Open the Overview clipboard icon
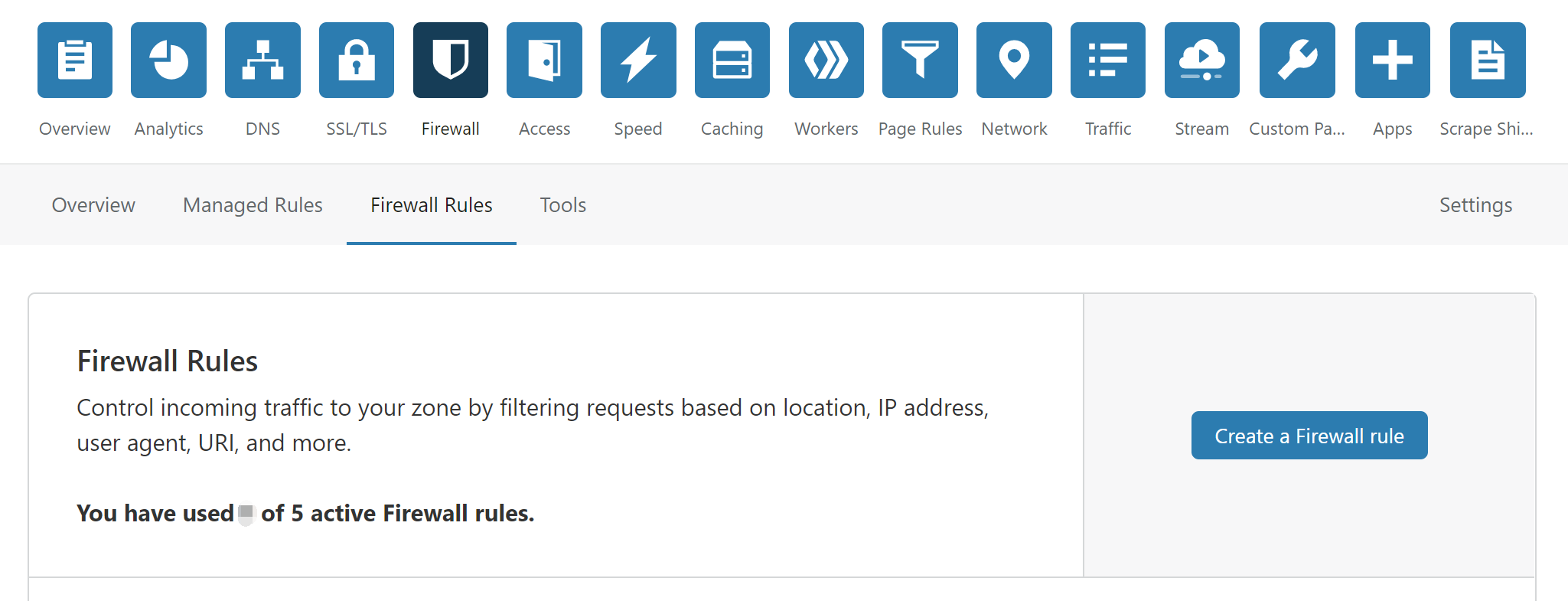1568x601 pixels. (x=75, y=60)
